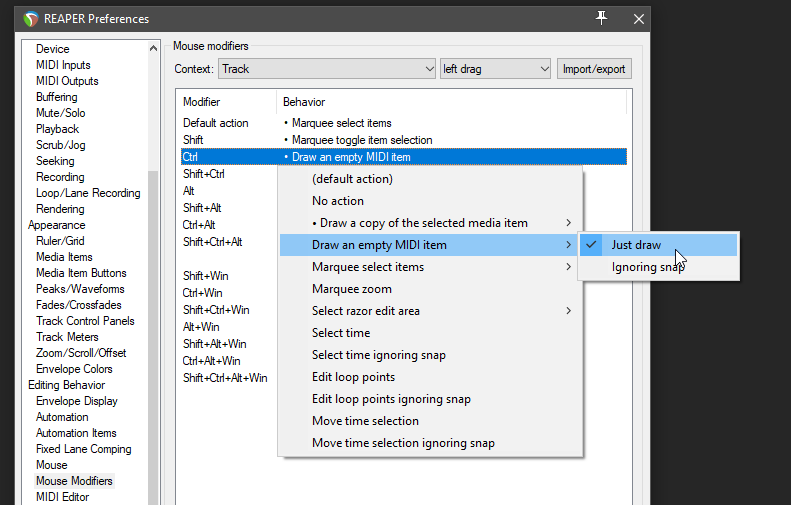The image size is (791, 505).
Task: Select the checked 'Just draw' option
Action: pos(636,245)
